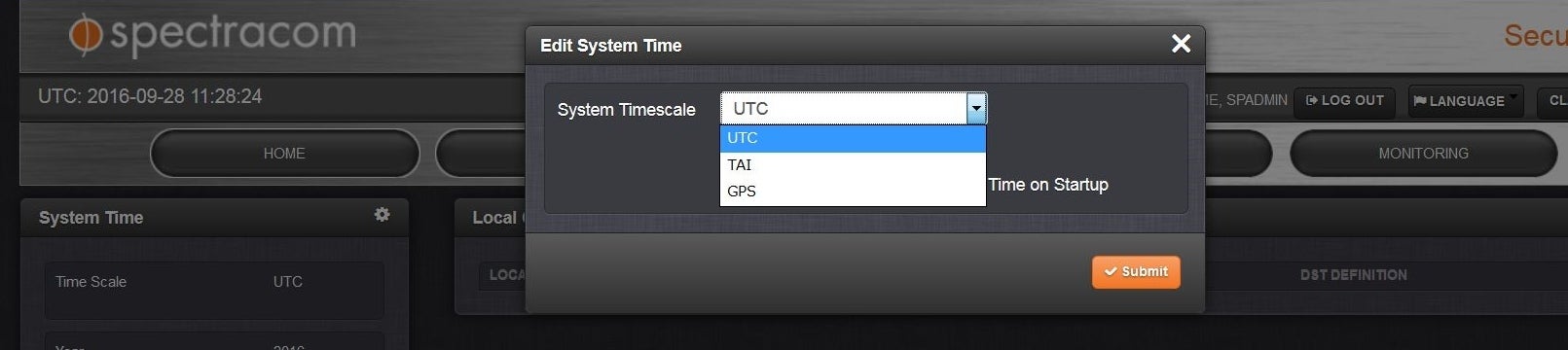The width and height of the screenshot is (1568, 350).
Task: Click the UTC date and time display
Action: tap(150, 96)
